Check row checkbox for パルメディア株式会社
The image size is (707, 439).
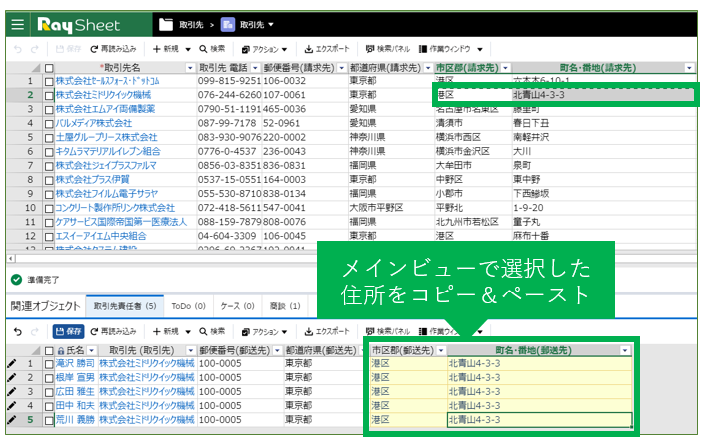(49, 123)
